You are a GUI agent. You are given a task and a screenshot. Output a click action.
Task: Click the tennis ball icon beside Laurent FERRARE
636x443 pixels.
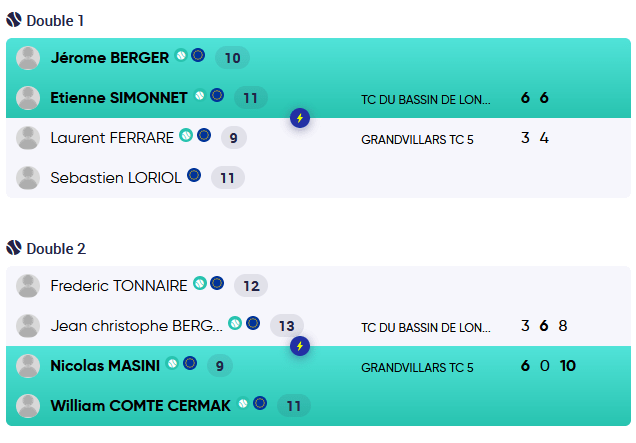186,136
